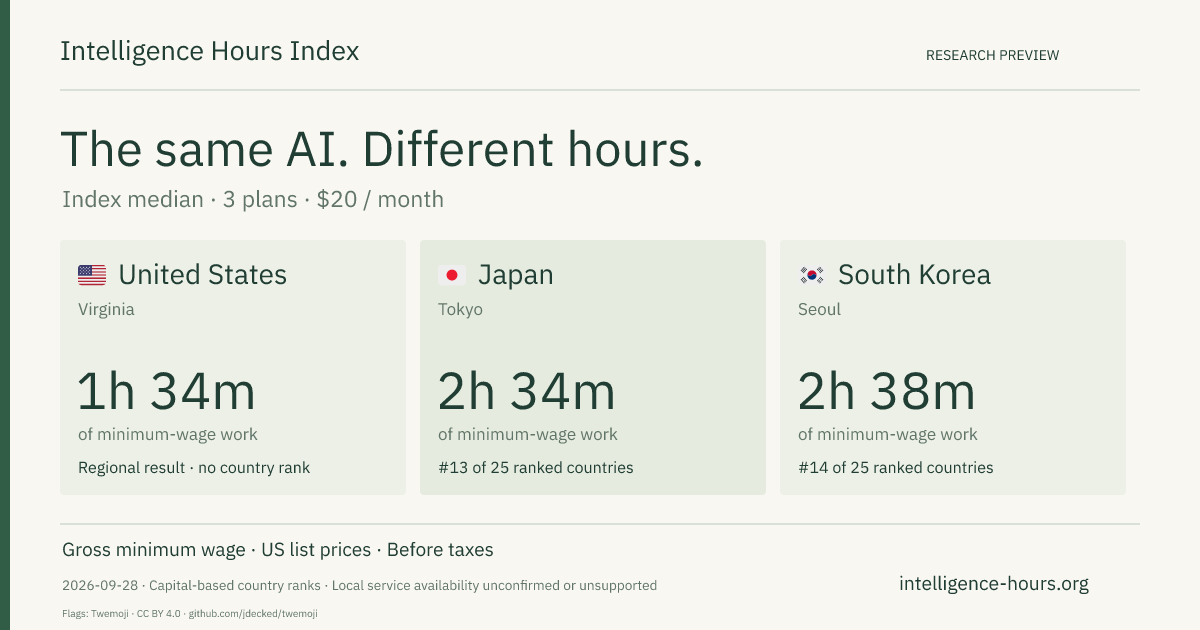This screenshot has height=630, width=1200.
Task: Click the Intelligence Hours Index title
Action: (209, 52)
